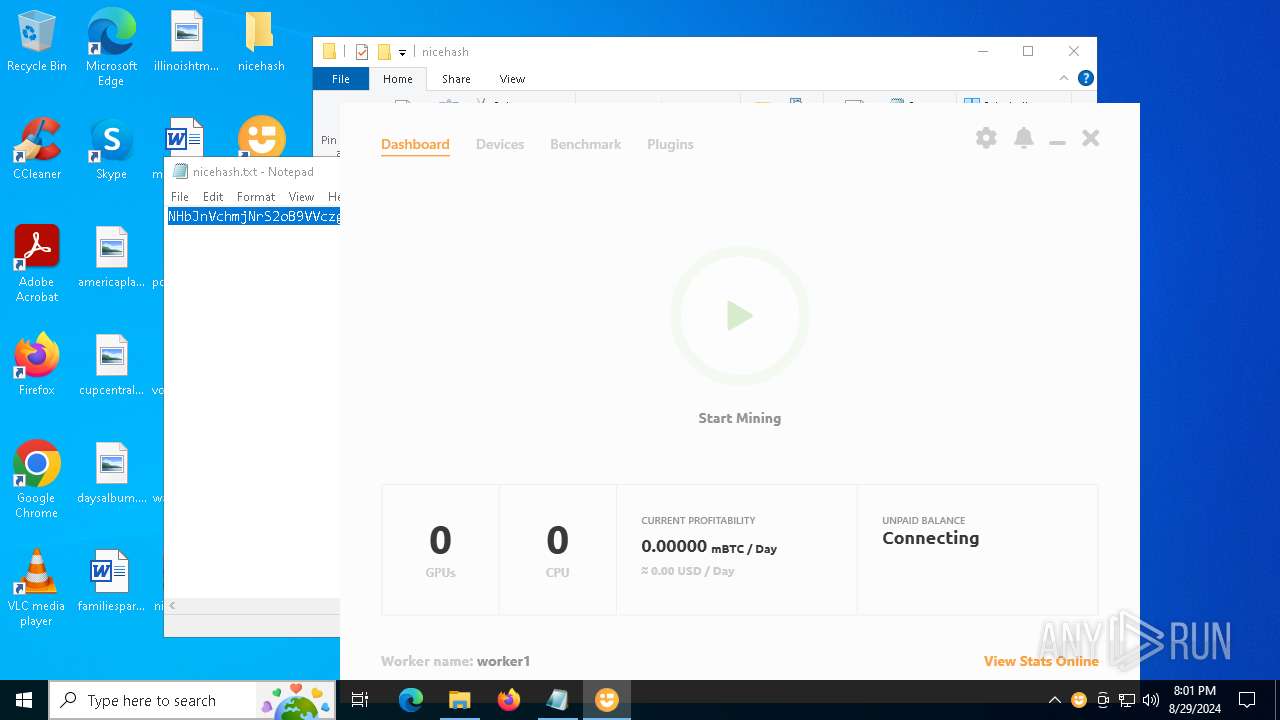Click Explorer properties quick access icon
The image size is (1280, 720).
click(362, 52)
